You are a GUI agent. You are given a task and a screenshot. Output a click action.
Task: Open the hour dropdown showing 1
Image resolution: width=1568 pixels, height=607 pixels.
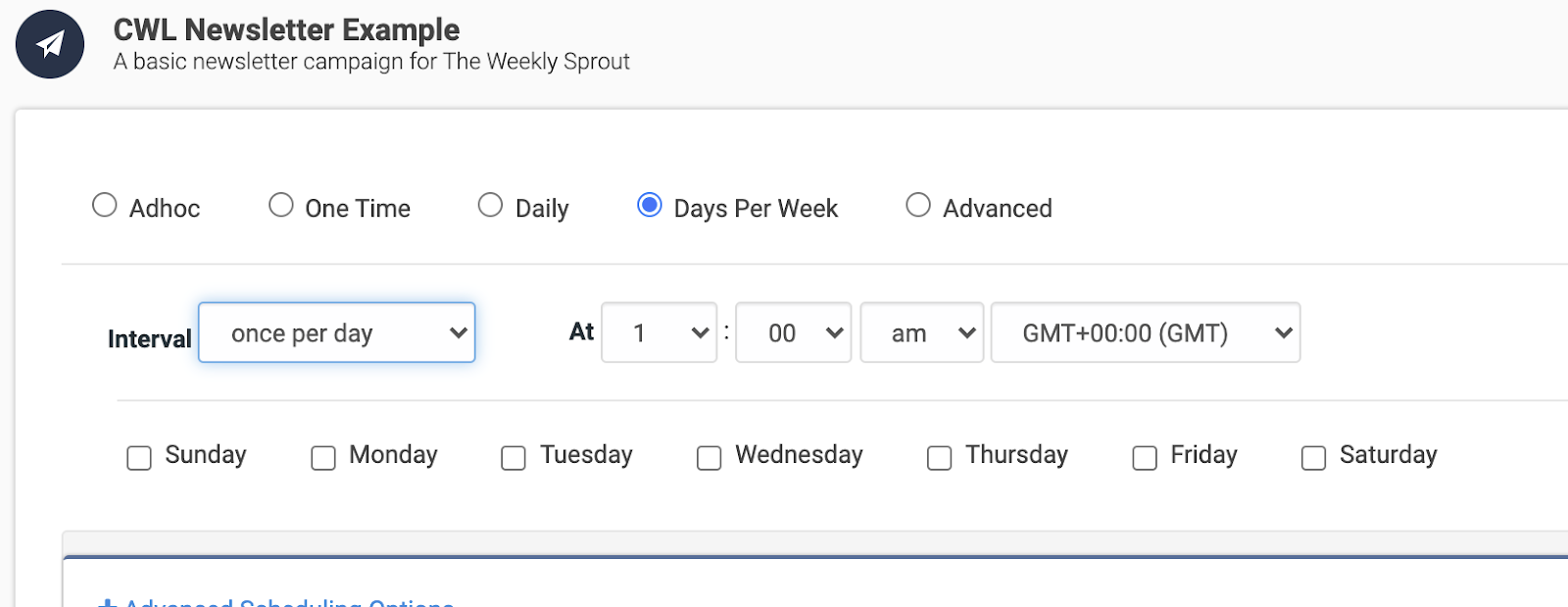[x=660, y=332]
